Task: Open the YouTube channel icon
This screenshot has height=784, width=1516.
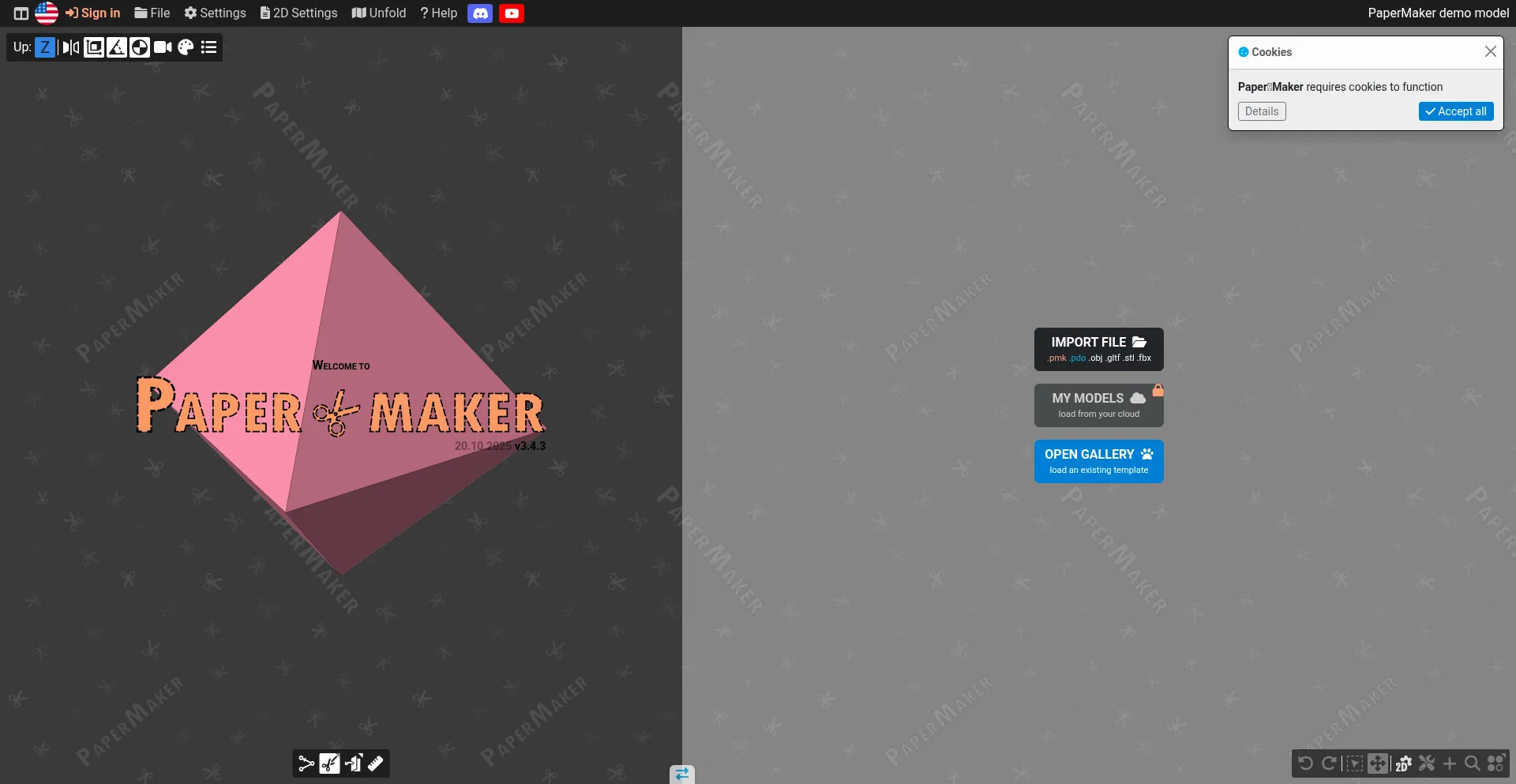Action: (512, 13)
